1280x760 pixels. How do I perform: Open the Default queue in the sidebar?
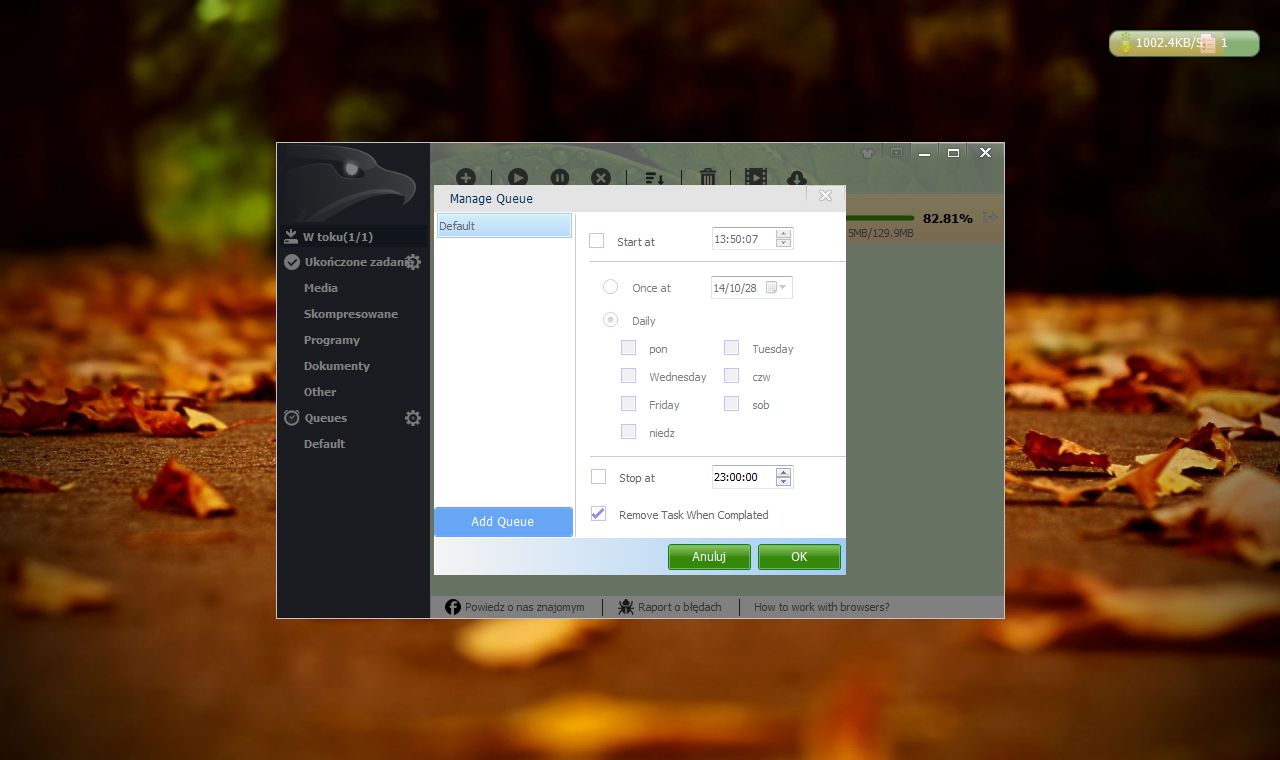(324, 444)
